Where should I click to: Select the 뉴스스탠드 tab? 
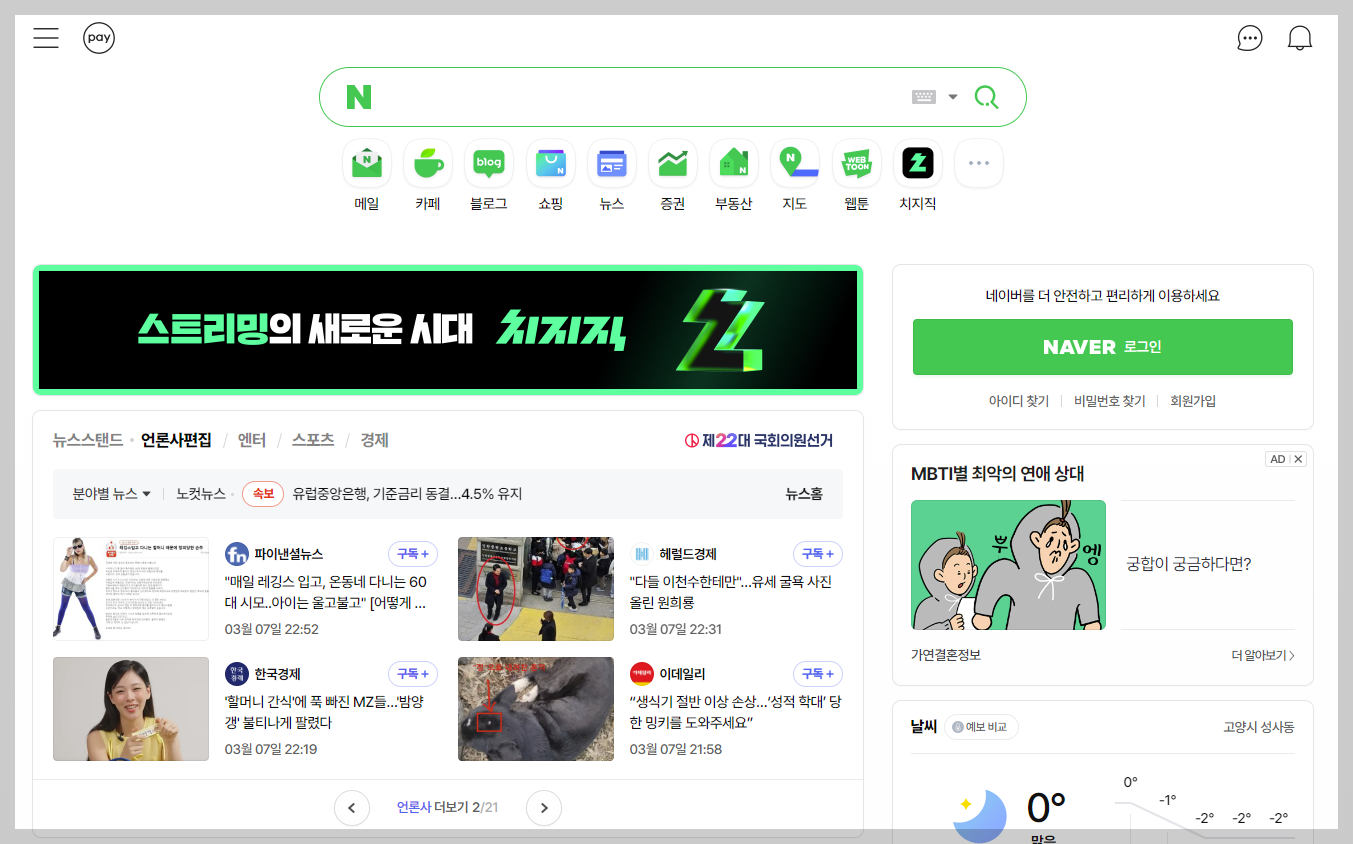tap(88, 440)
